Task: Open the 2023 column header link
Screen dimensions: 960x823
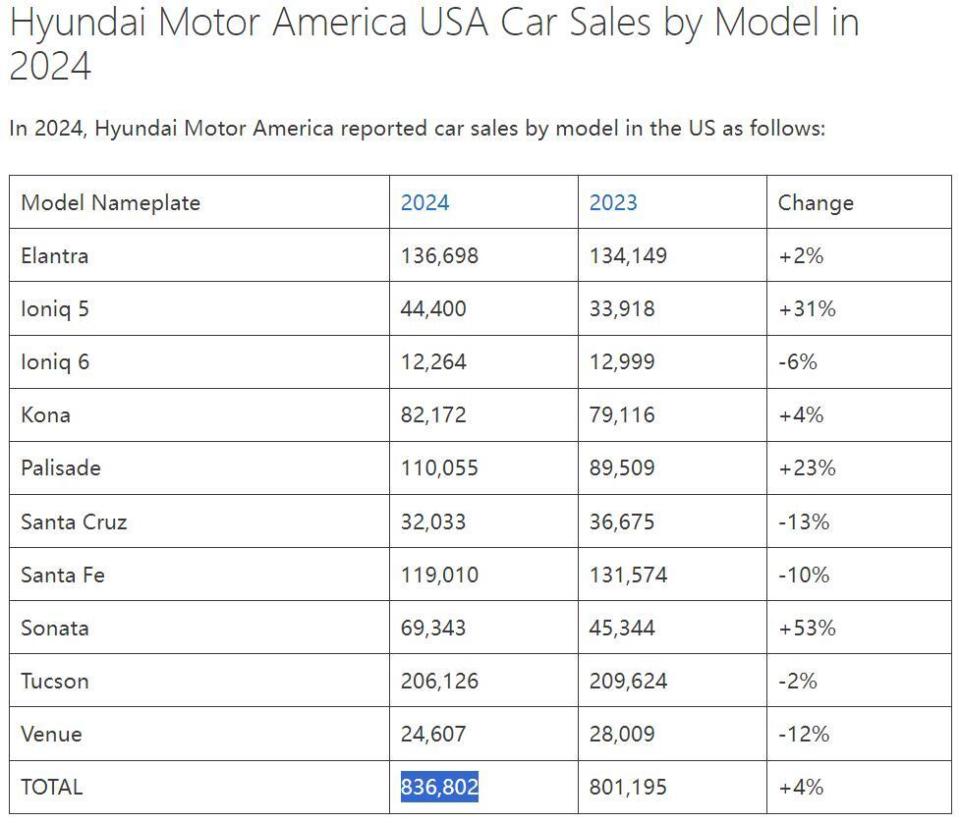Action: point(613,203)
